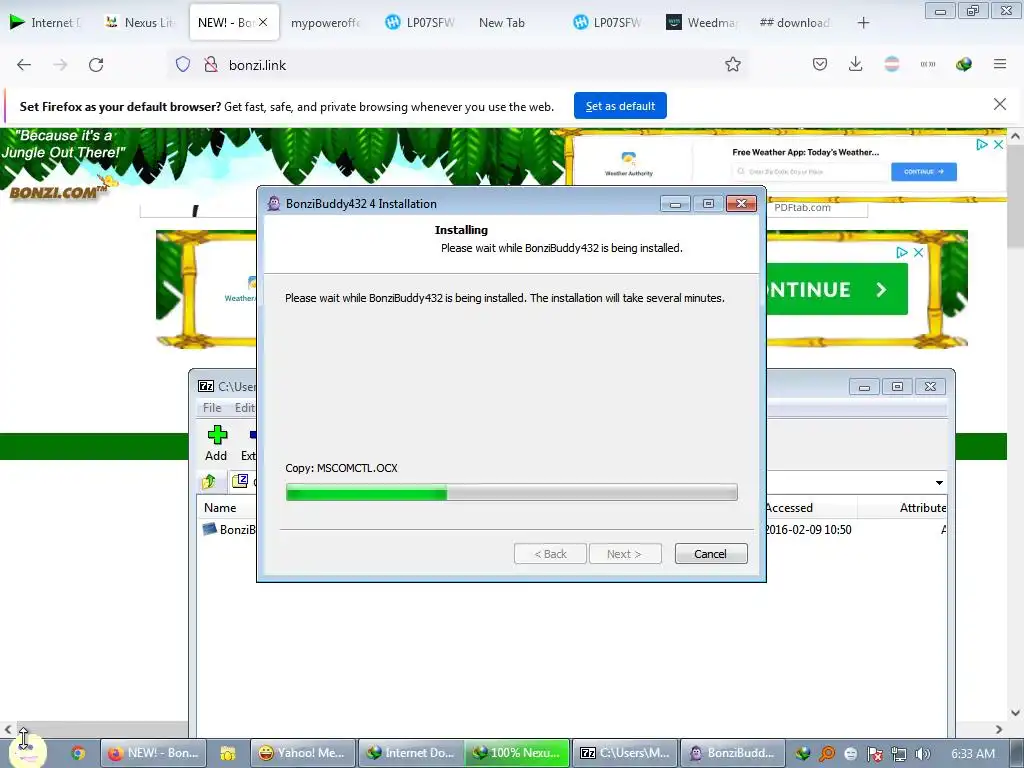Click the AdChoices icon on top weather ad
1024x768 pixels.
click(x=982, y=145)
